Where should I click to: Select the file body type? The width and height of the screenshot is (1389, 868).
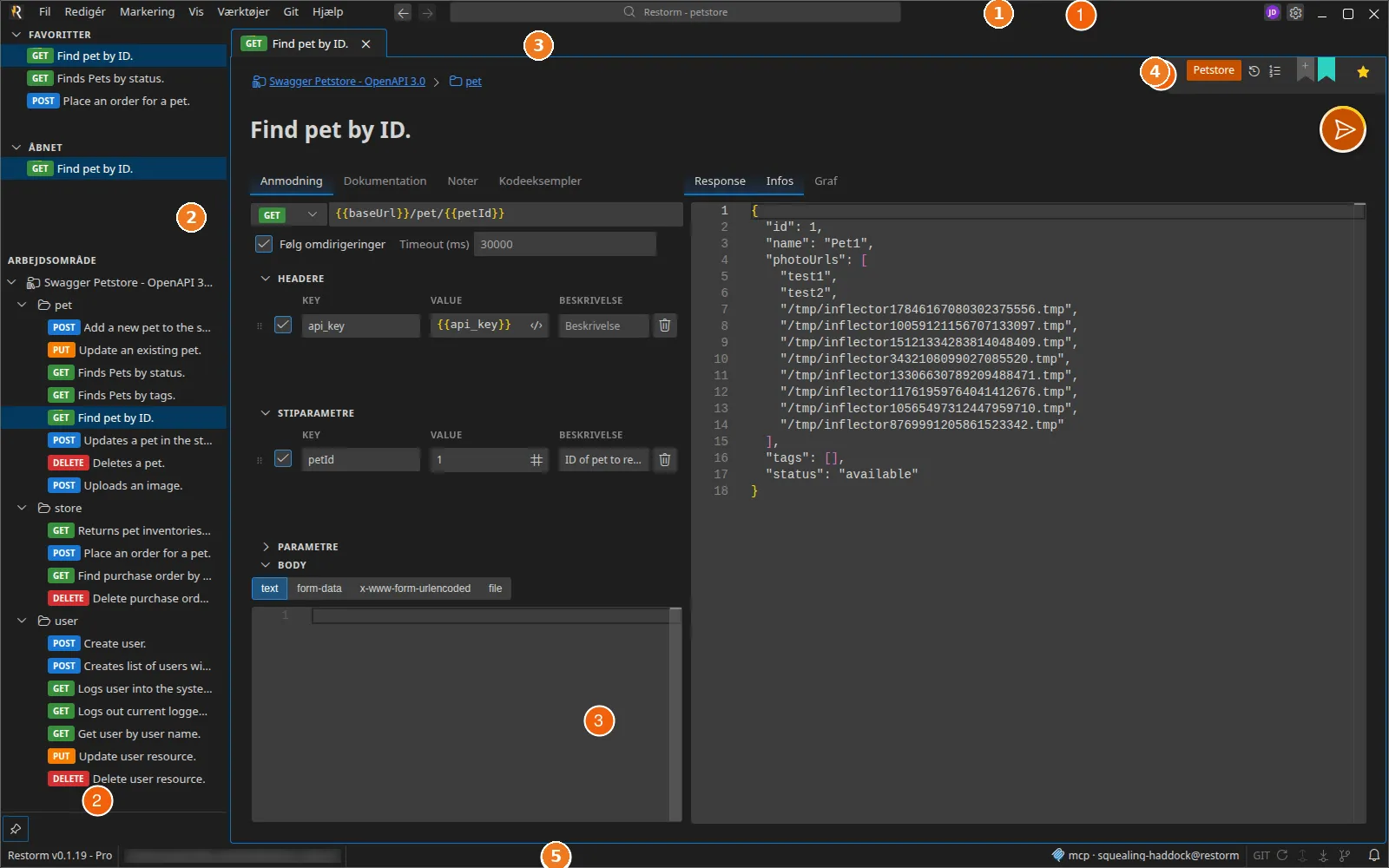pos(495,589)
